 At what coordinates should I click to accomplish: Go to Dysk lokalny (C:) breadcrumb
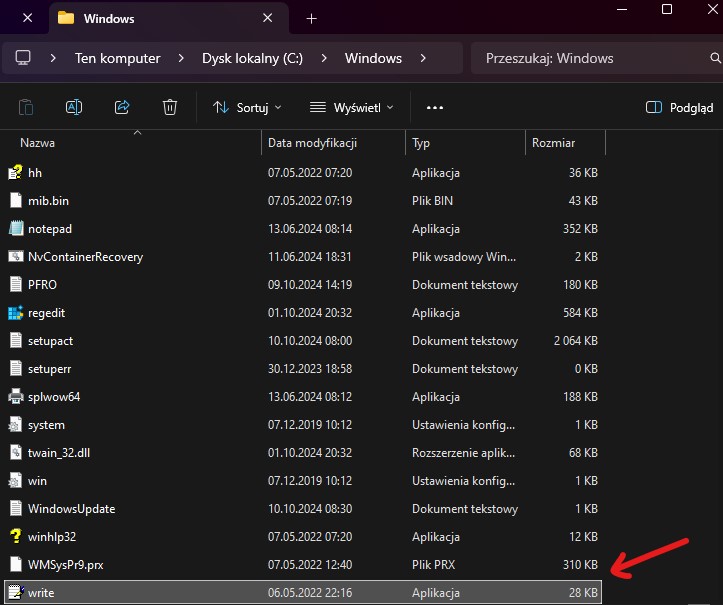[252, 58]
